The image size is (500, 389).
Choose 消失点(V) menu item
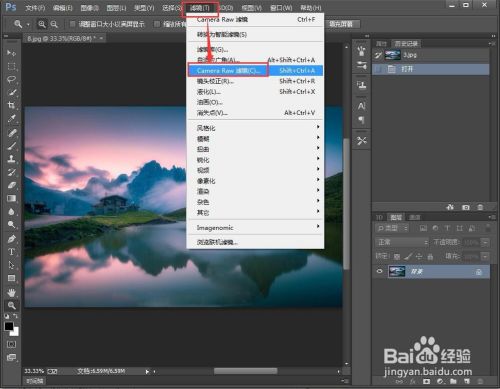coord(255,113)
